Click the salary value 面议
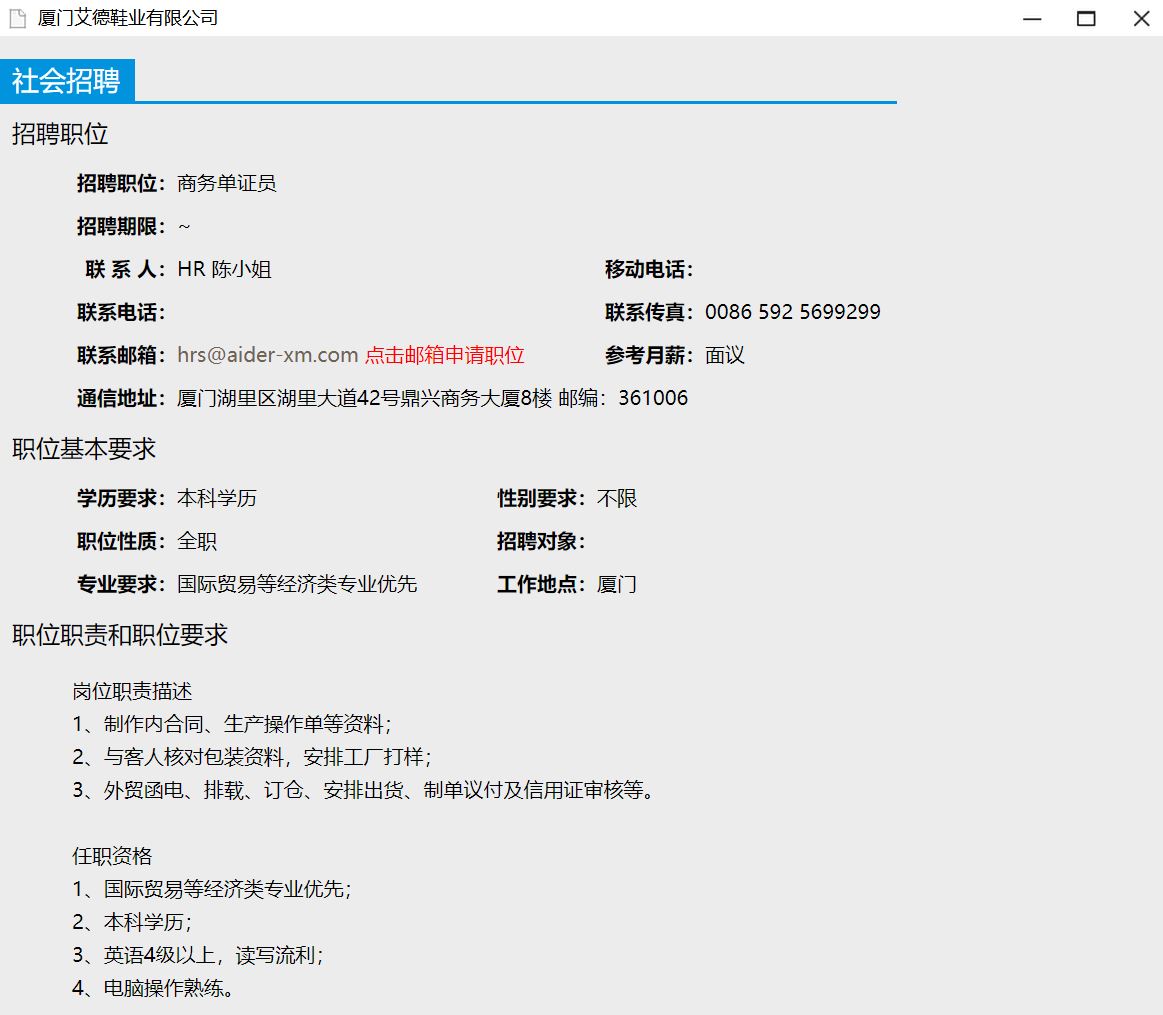Viewport: 1163px width, 1015px height. coord(724,355)
